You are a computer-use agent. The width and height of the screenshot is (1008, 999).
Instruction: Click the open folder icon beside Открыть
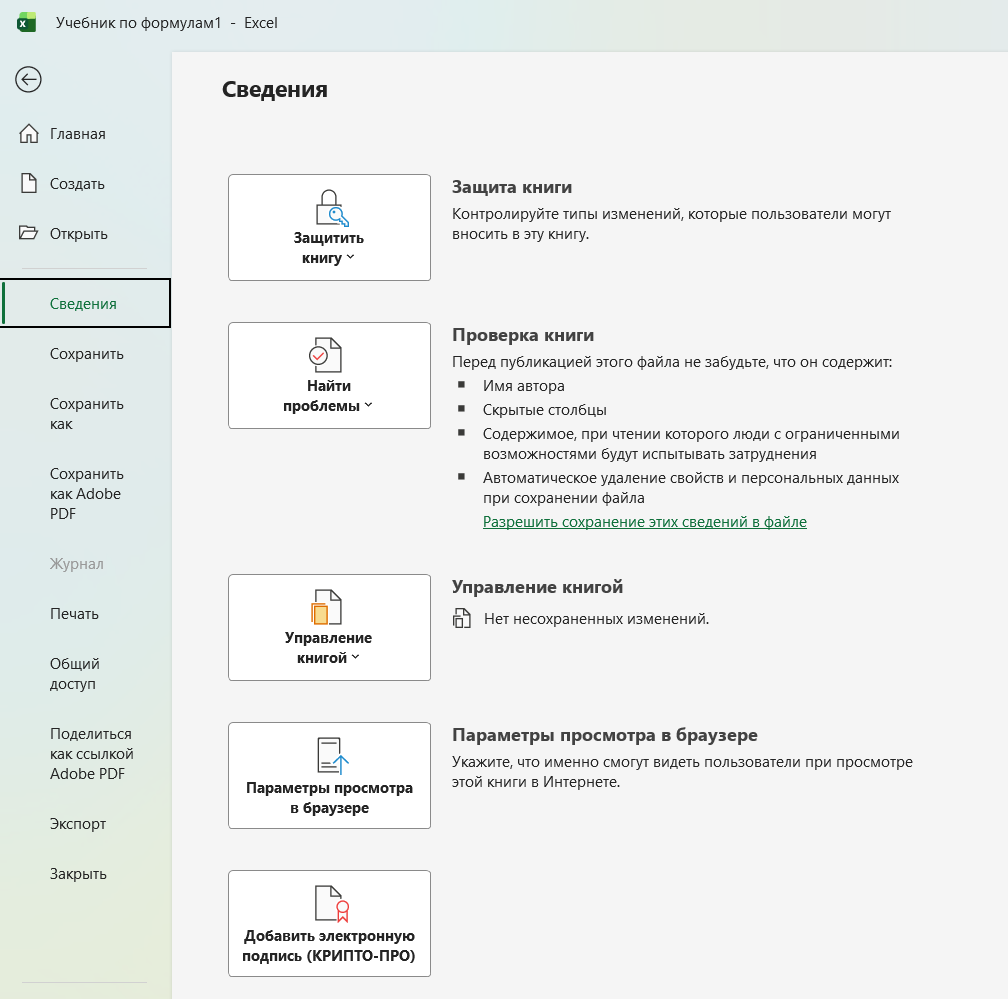tap(28, 233)
